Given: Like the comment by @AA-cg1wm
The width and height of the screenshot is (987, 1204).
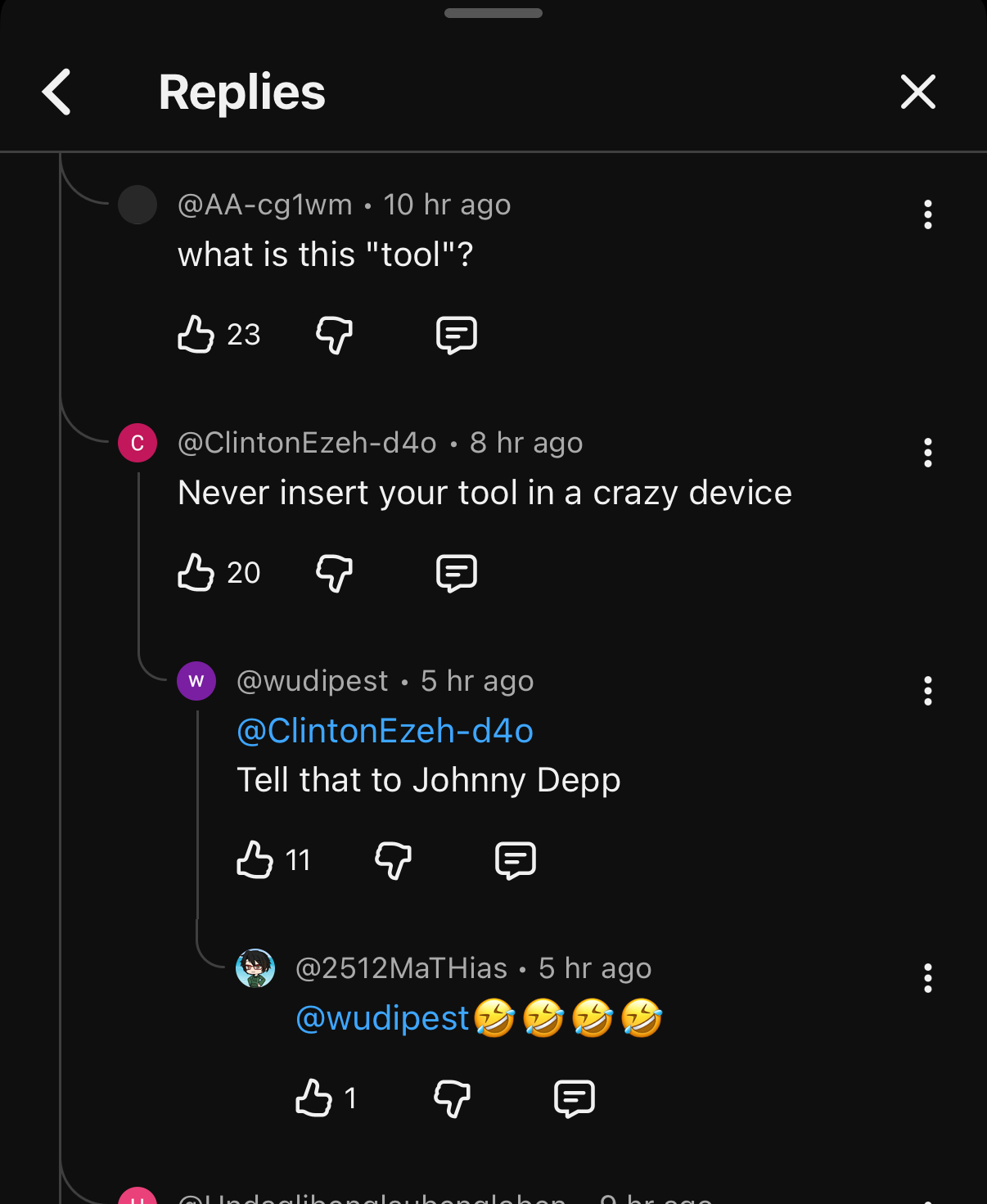Looking at the screenshot, I should [x=196, y=334].
